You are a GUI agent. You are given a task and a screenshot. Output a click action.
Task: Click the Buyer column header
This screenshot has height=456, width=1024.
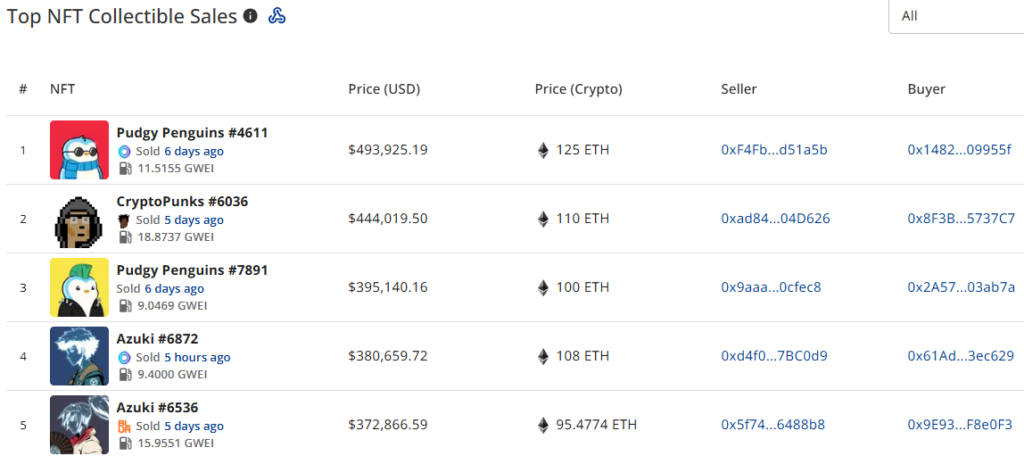(x=926, y=90)
